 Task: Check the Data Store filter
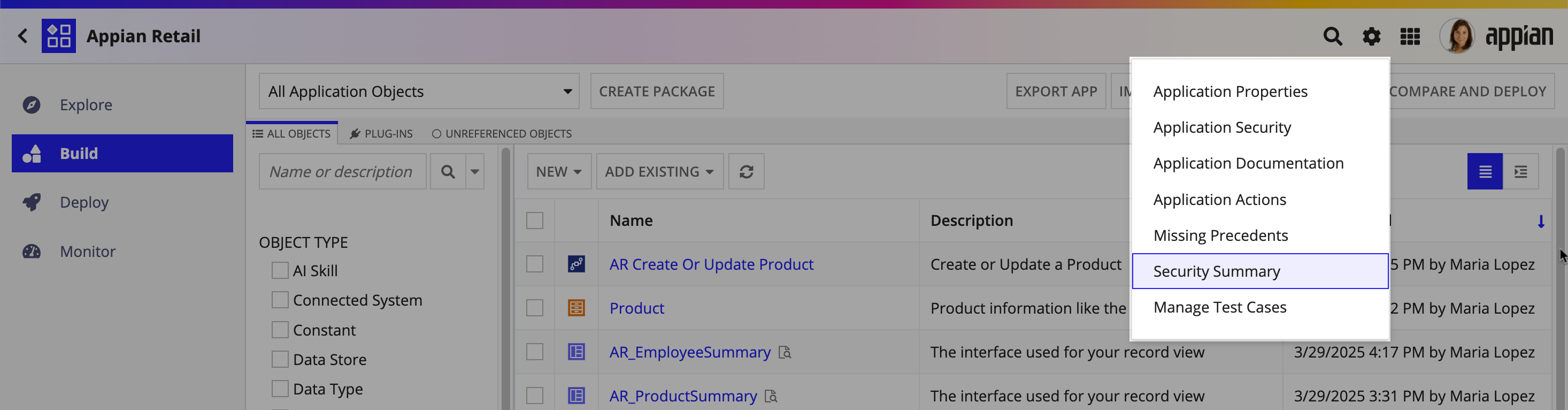click(280, 360)
